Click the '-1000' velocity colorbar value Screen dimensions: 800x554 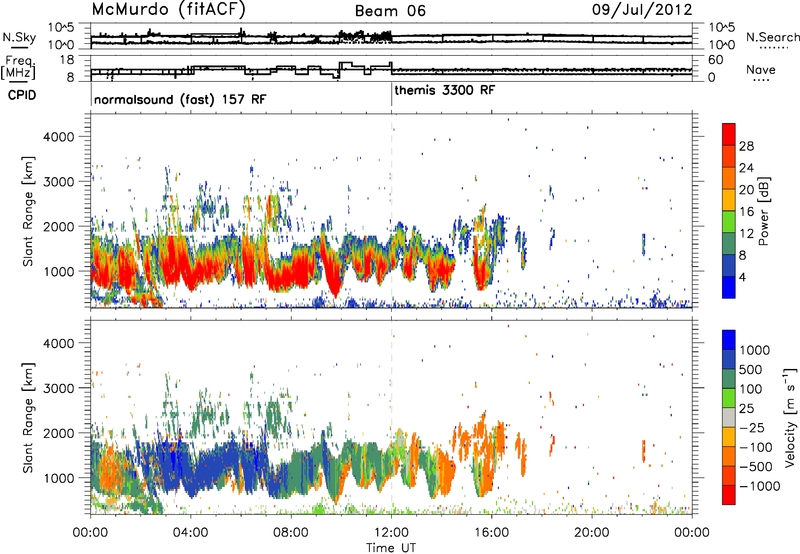760,486
